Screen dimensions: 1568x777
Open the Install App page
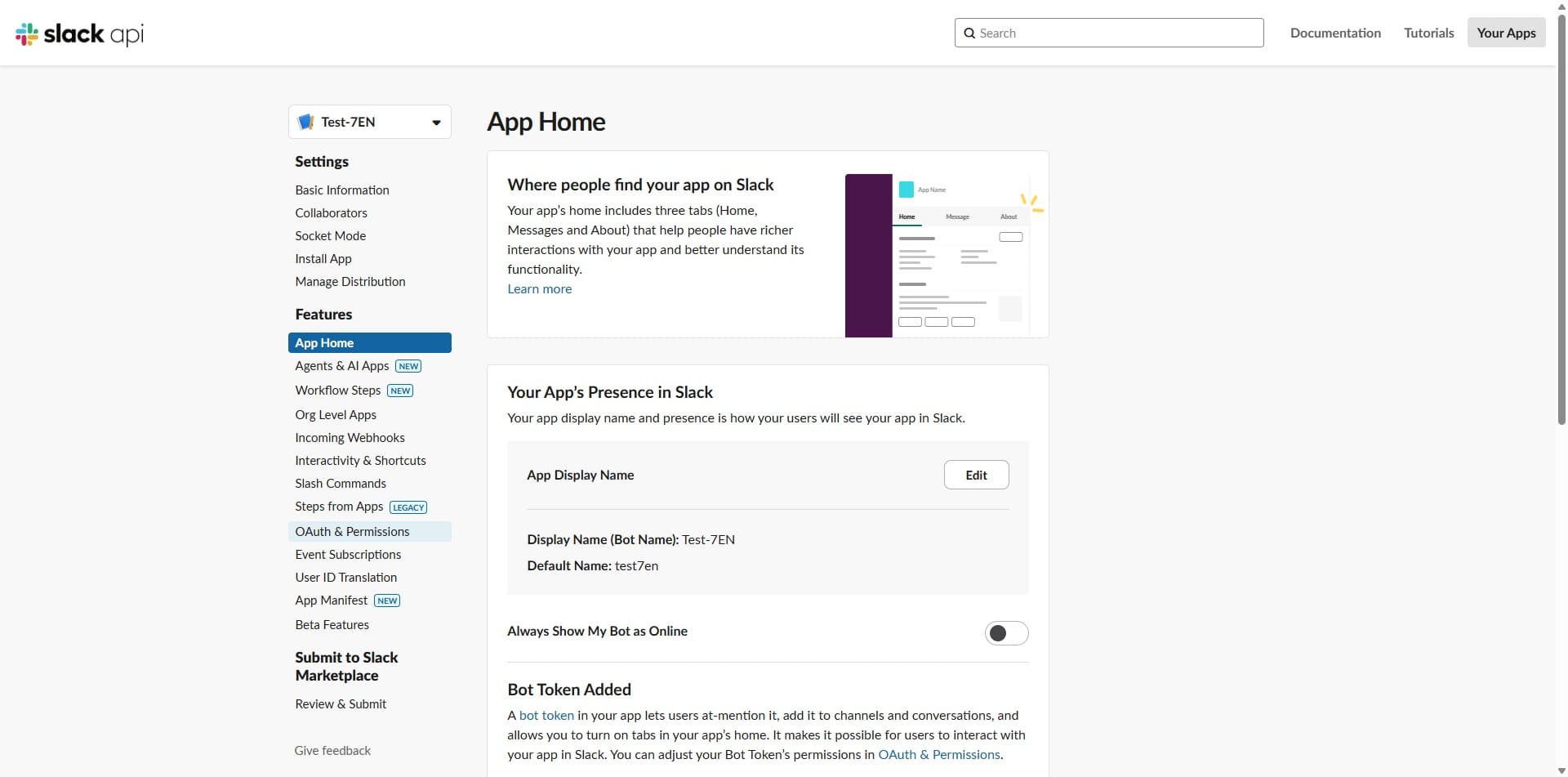323,258
